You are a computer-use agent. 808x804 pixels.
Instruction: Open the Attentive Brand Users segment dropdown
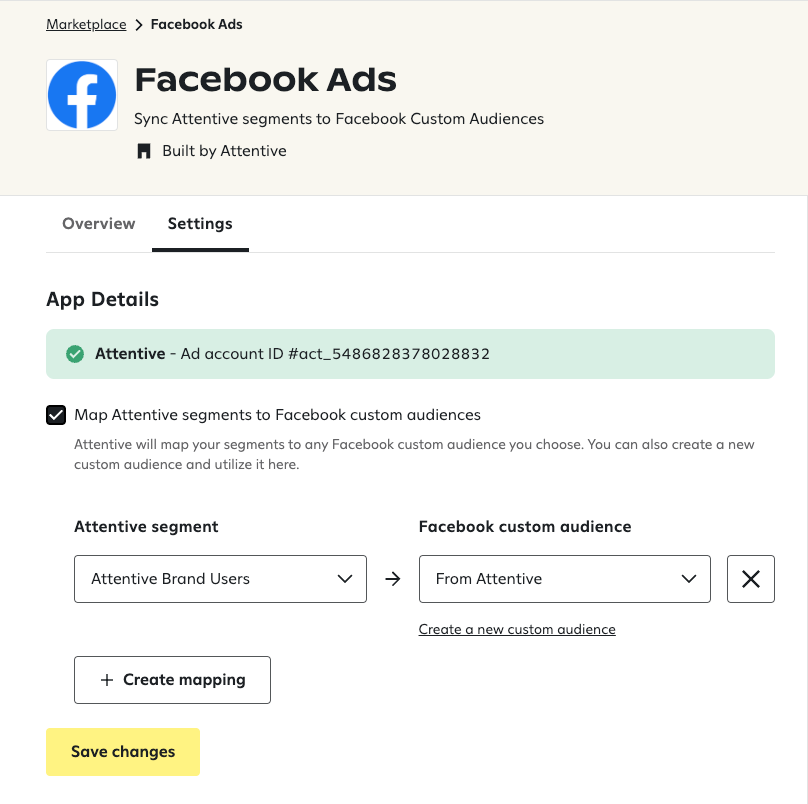[220, 579]
